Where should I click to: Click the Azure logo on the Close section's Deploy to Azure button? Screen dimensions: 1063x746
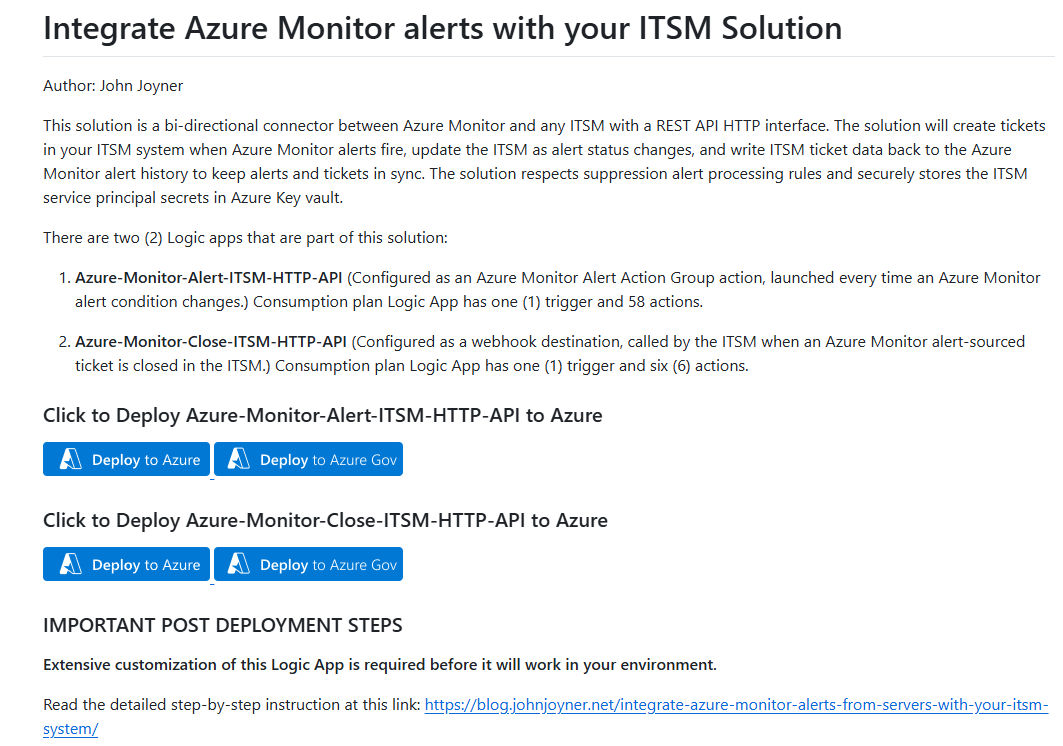(x=70, y=564)
